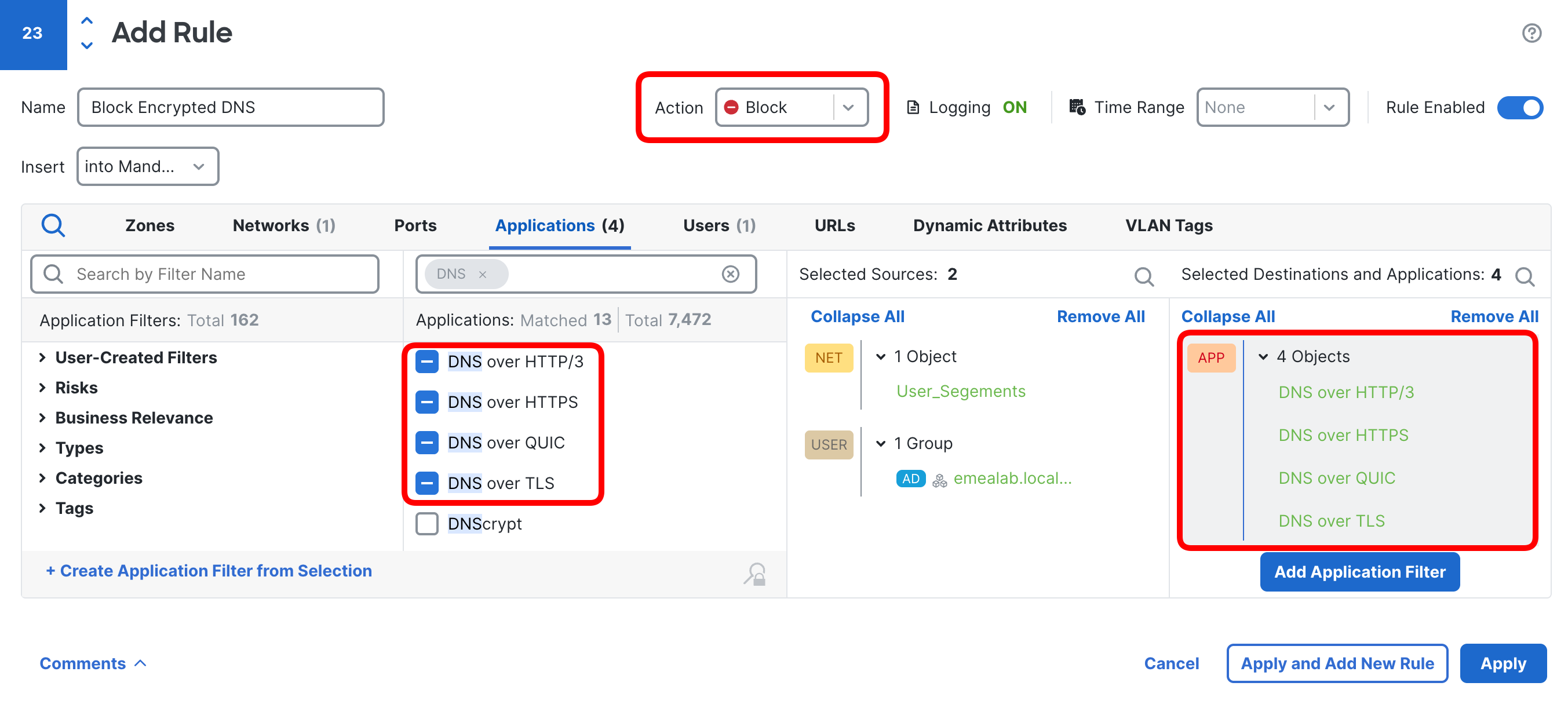1568x708 pixels.
Task: Open the Action Block dropdown
Action: tap(792, 108)
